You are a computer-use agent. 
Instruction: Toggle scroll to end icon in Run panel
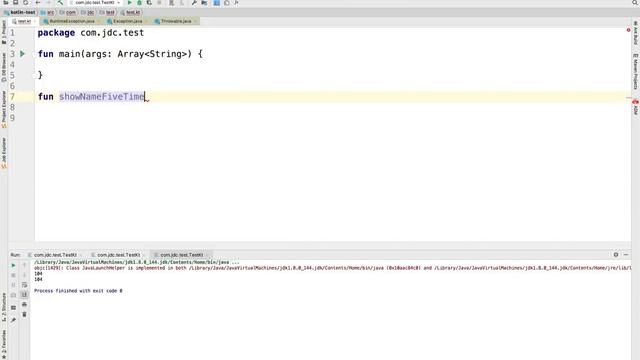24,295
